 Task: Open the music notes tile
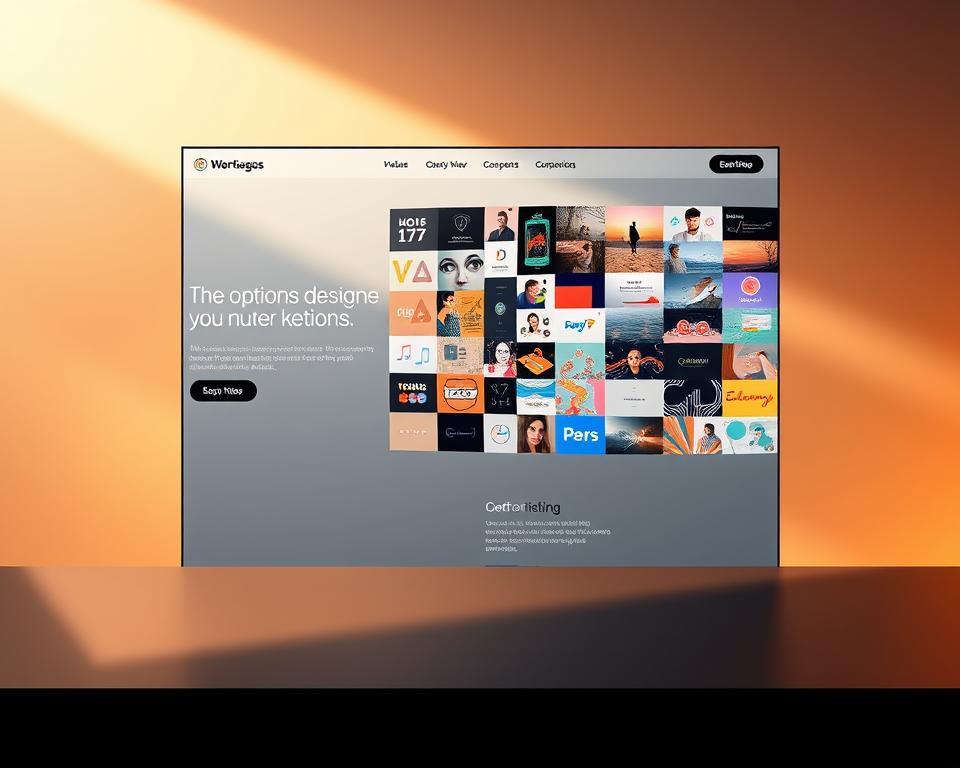(412, 354)
